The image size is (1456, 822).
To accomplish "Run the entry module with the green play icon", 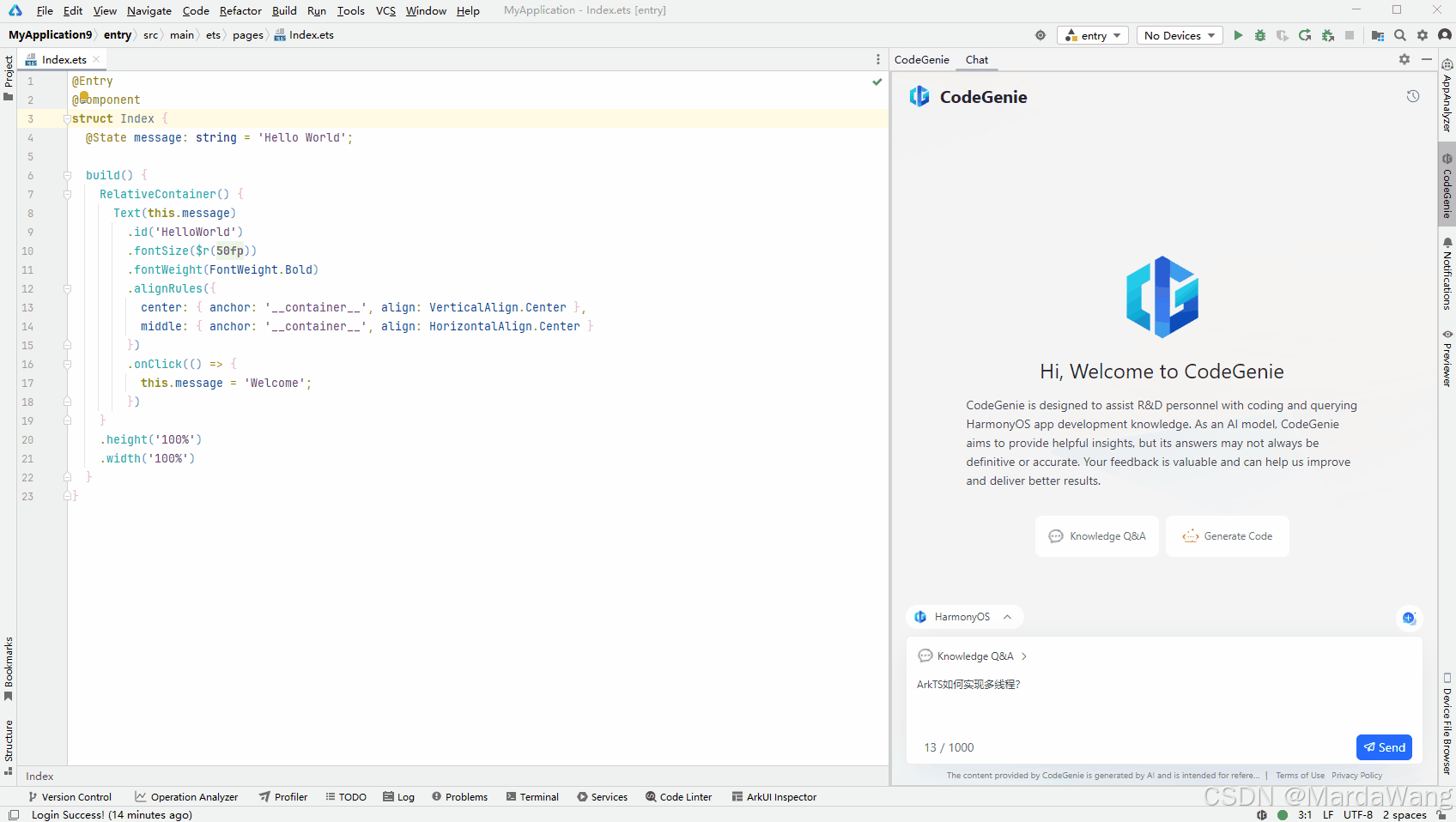I will click(1238, 35).
